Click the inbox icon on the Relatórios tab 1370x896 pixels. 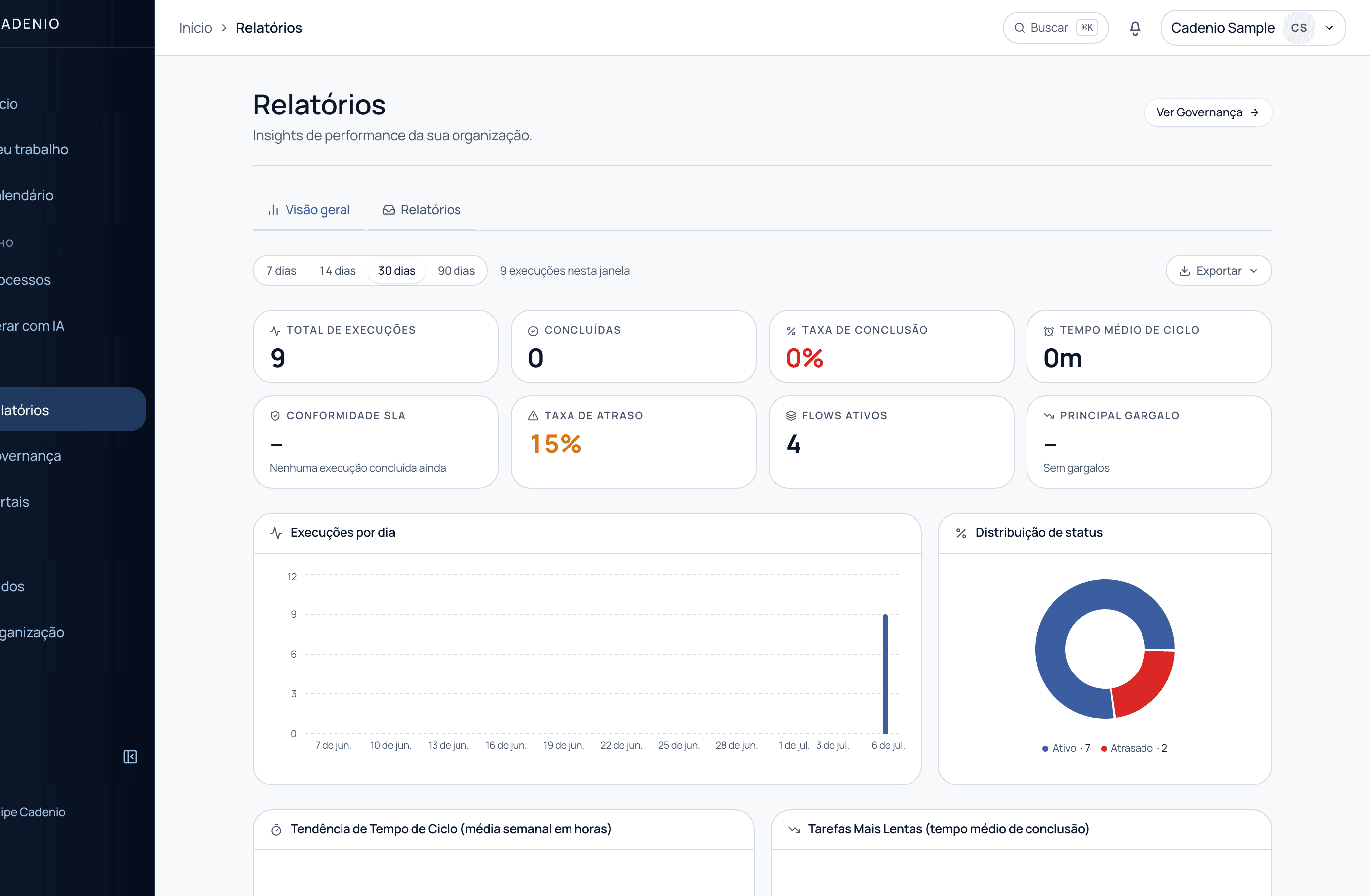(x=389, y=210)
